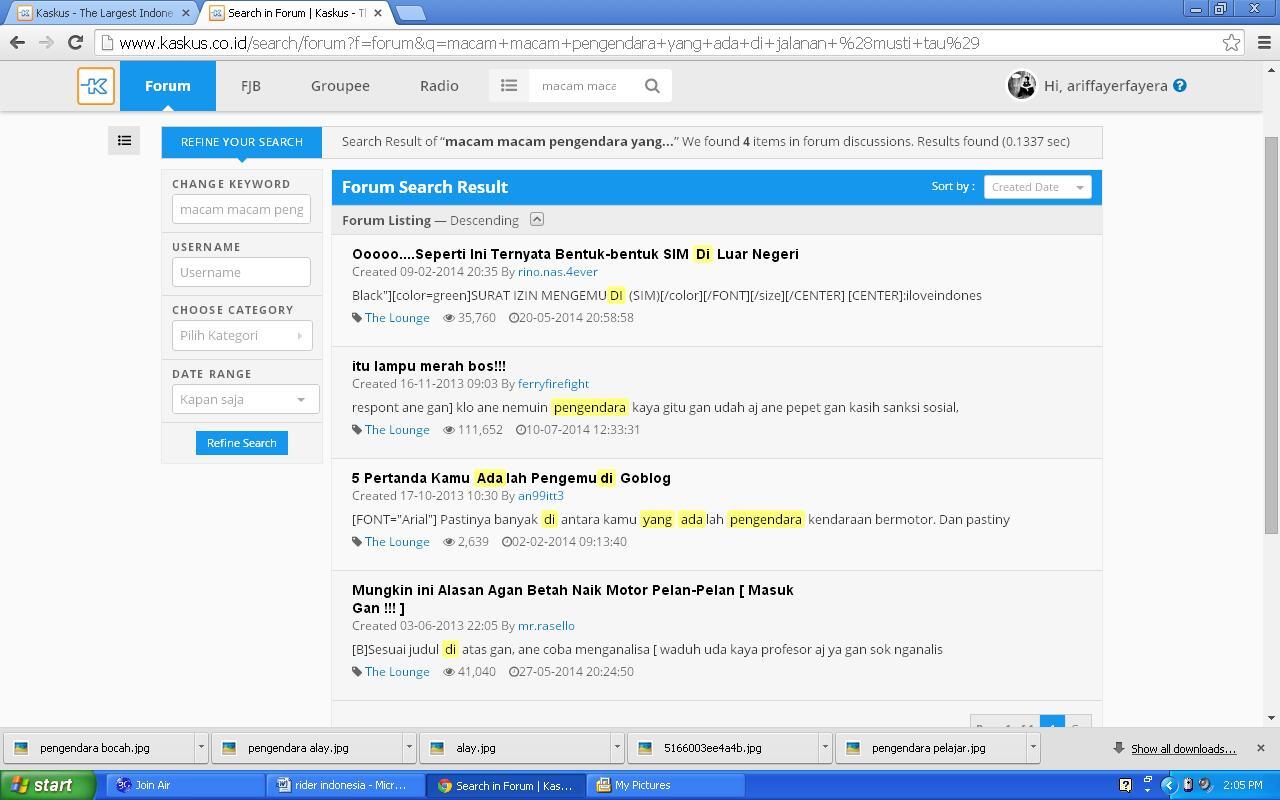Click the Refine Search button
The image size is (1280, 800).
(x=242, y=443)
